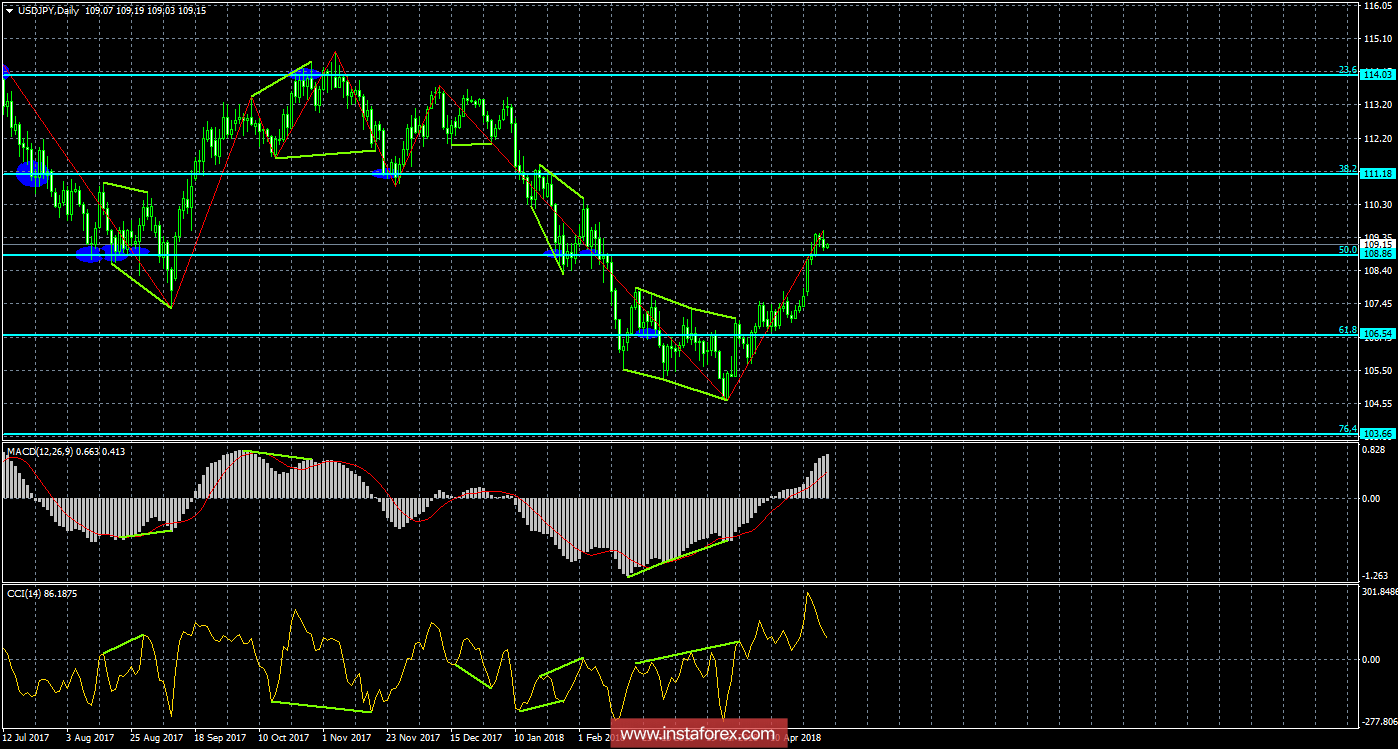
Task: Click the USDJPY,Daily chart title
Action: (x=49, y=9)
